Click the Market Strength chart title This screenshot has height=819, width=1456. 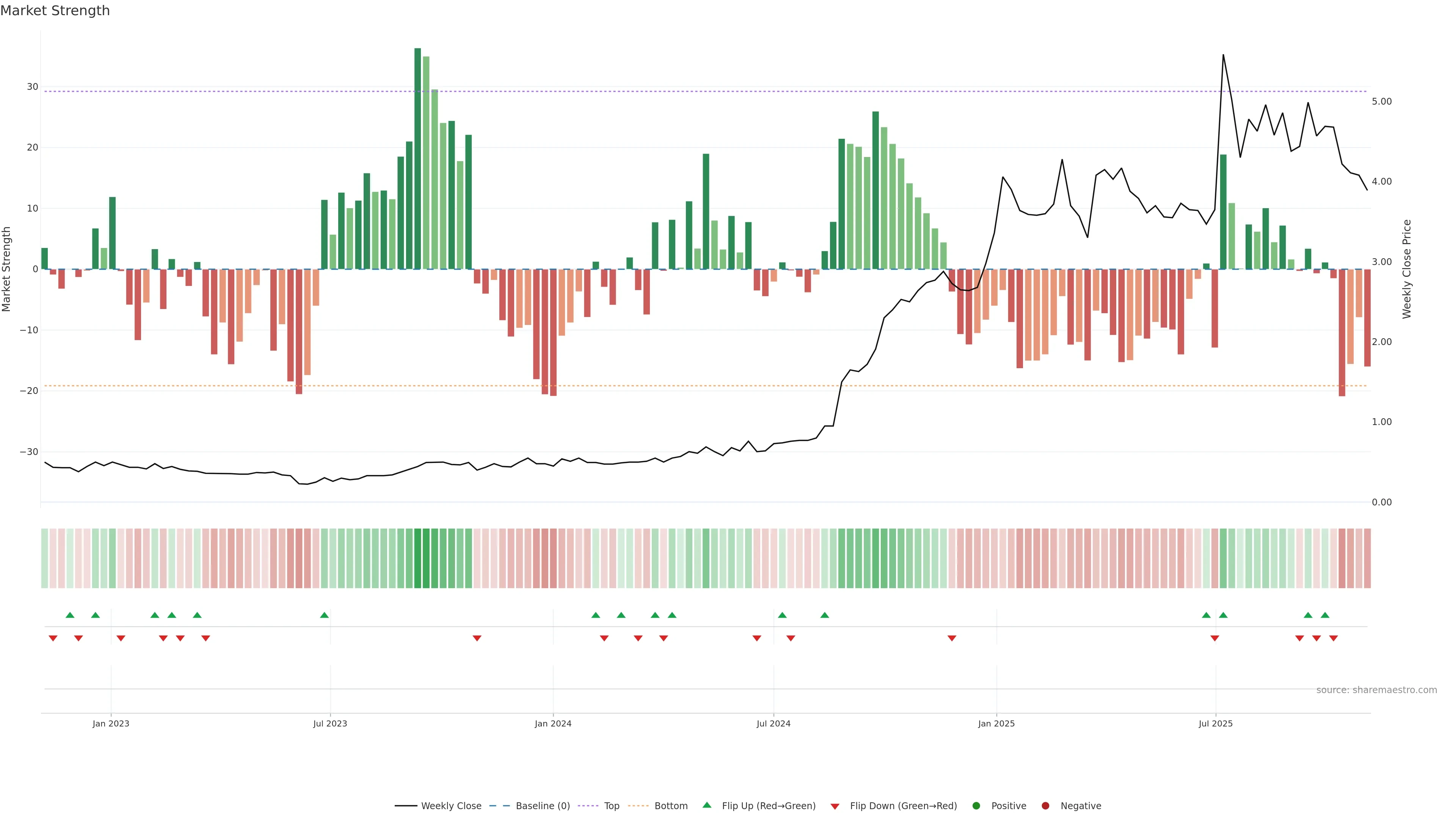coord(55,11)
